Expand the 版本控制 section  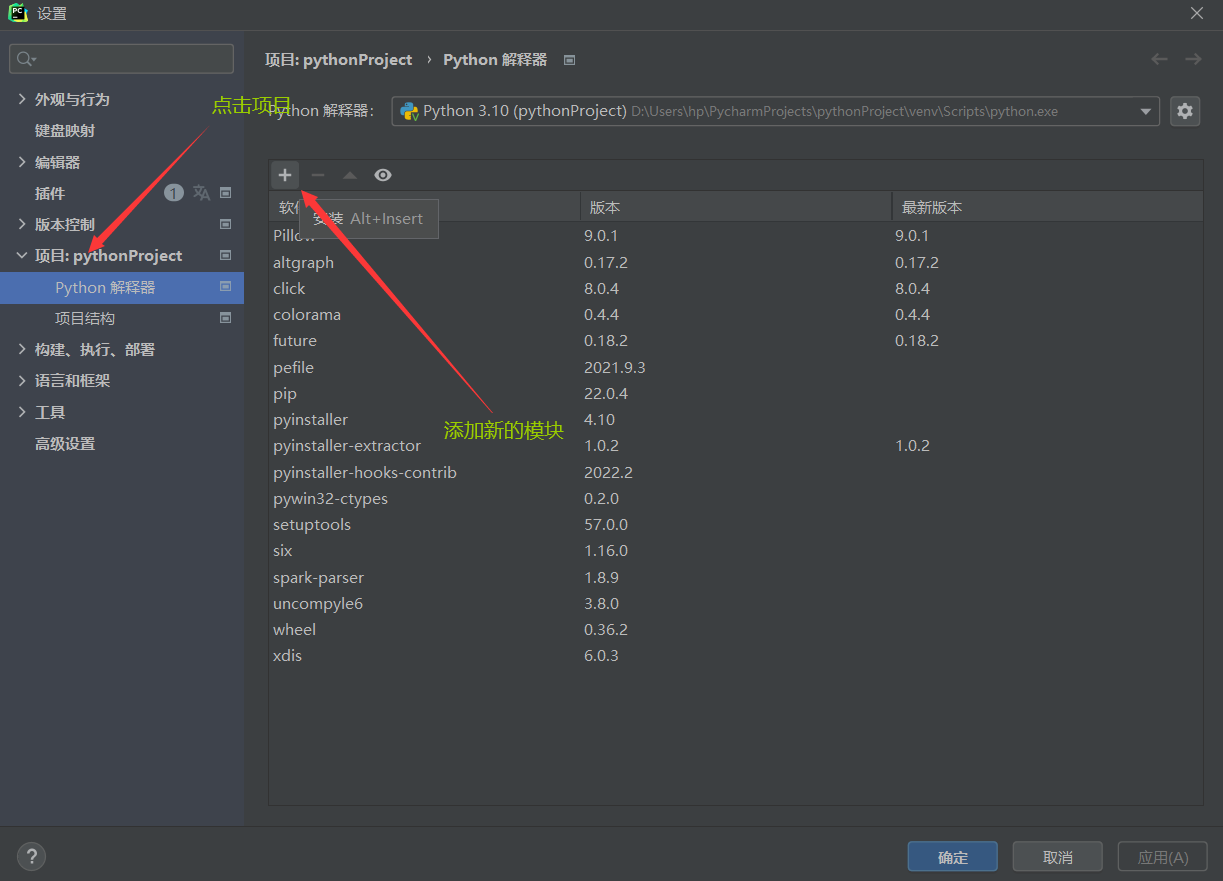click(x=23, y=224)
